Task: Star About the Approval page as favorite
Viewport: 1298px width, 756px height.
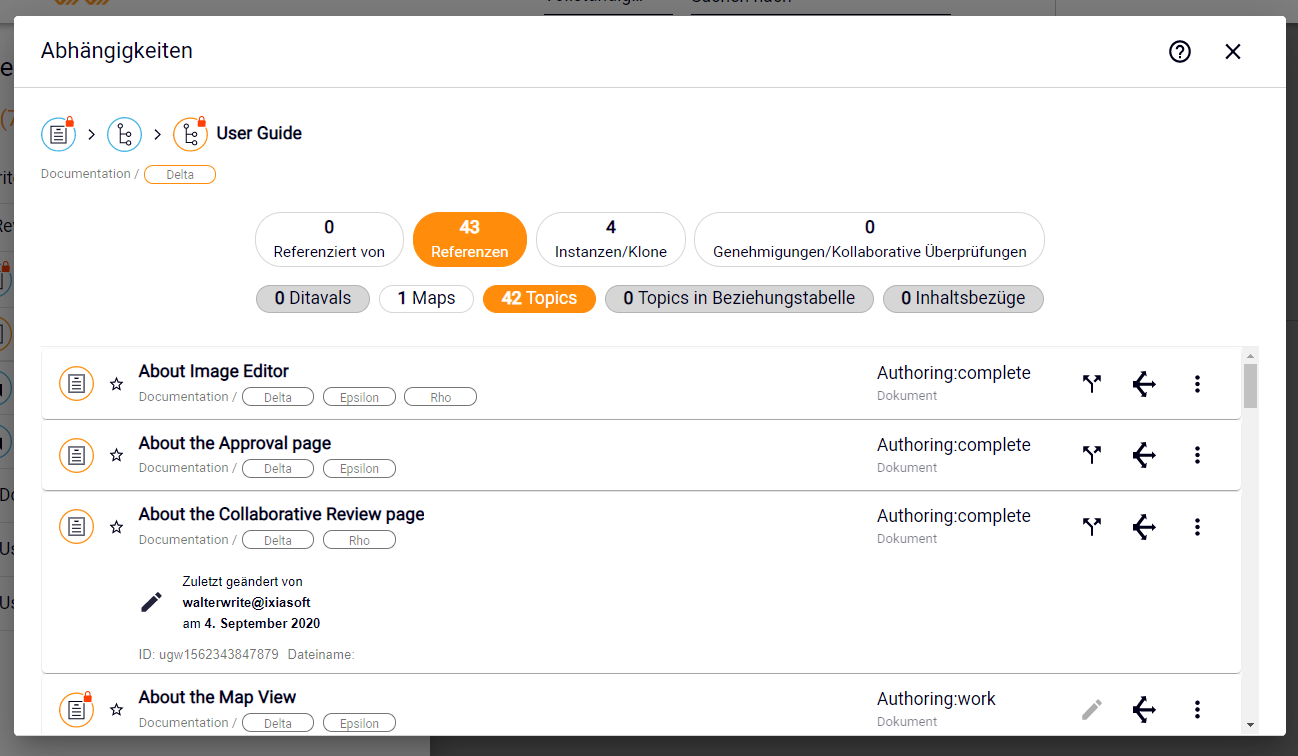Action: [x=116, y=455]
